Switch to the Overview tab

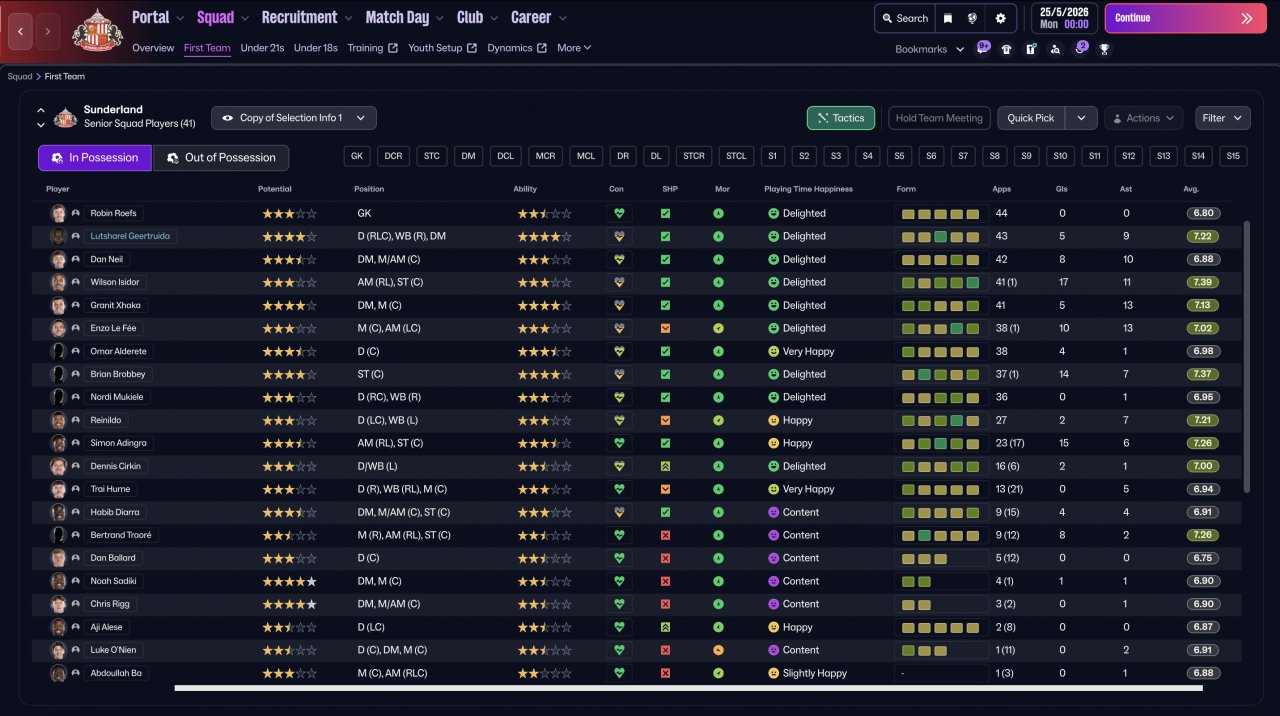pos(153,48)
